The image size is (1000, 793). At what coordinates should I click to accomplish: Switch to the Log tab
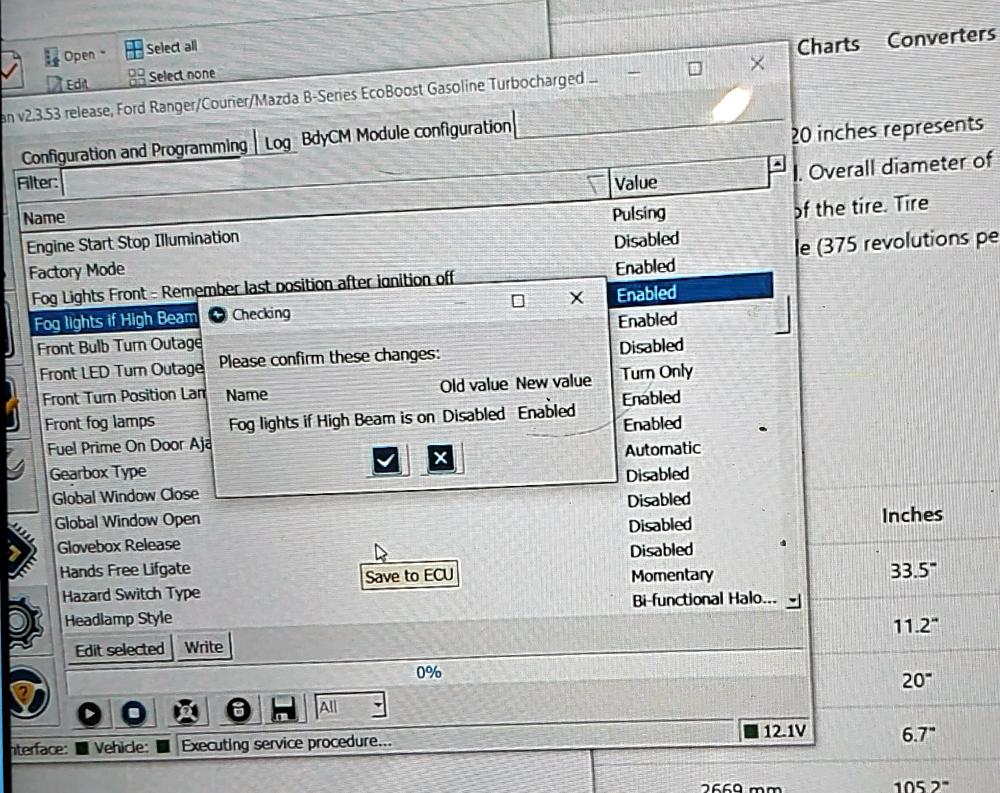277,143
